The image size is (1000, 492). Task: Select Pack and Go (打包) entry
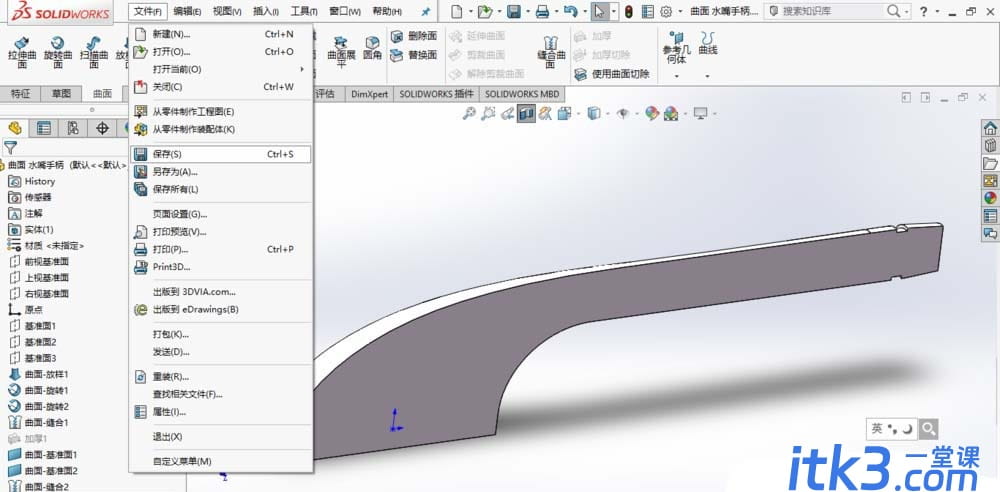coord(221,334)
